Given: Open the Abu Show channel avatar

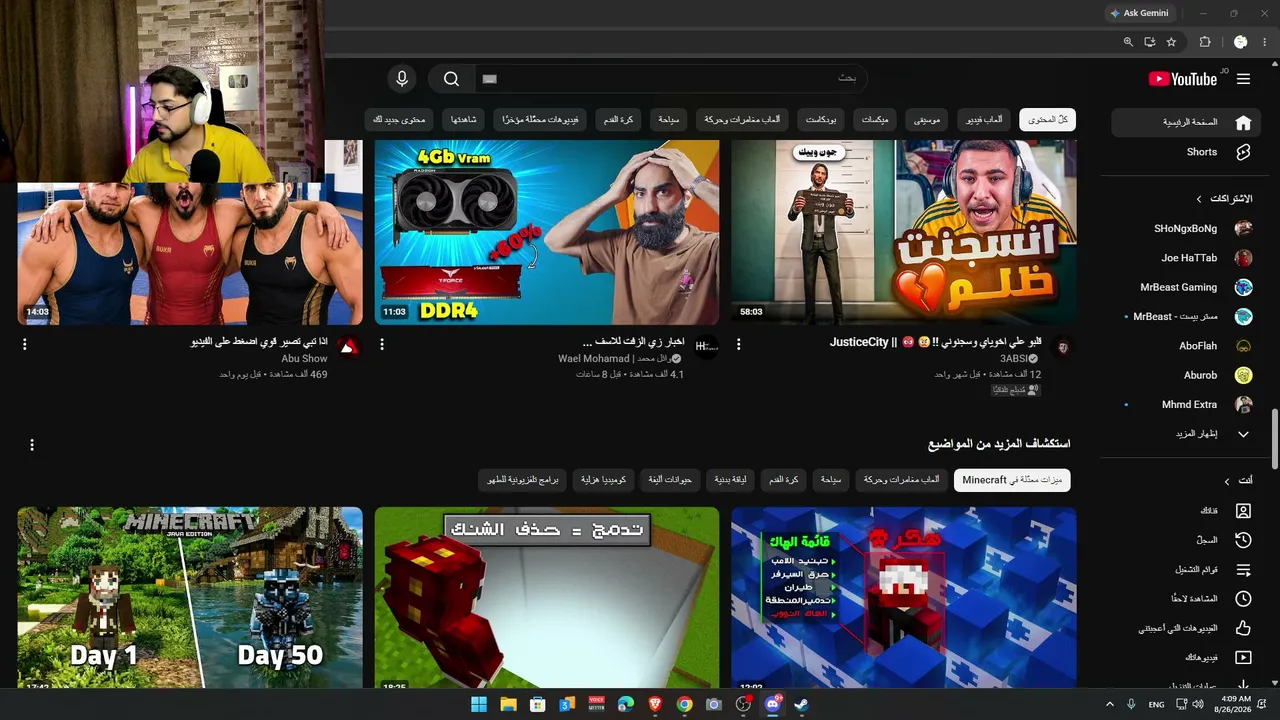Looking at the screenshot, I should pyautogui.click(x=348, y=347).
